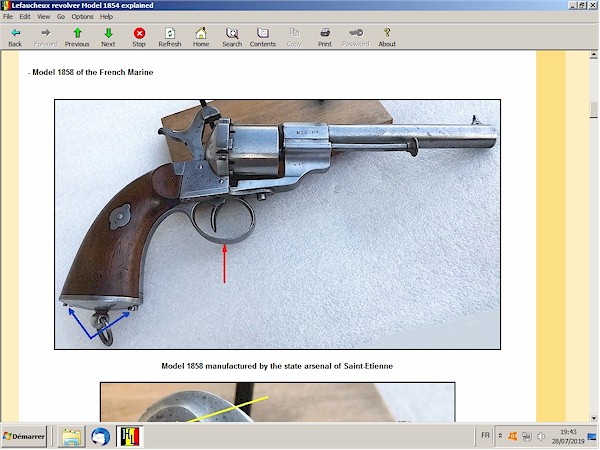Click the FR language indicator
Viewport: 600px width, 450px height.
coord(485,435)
